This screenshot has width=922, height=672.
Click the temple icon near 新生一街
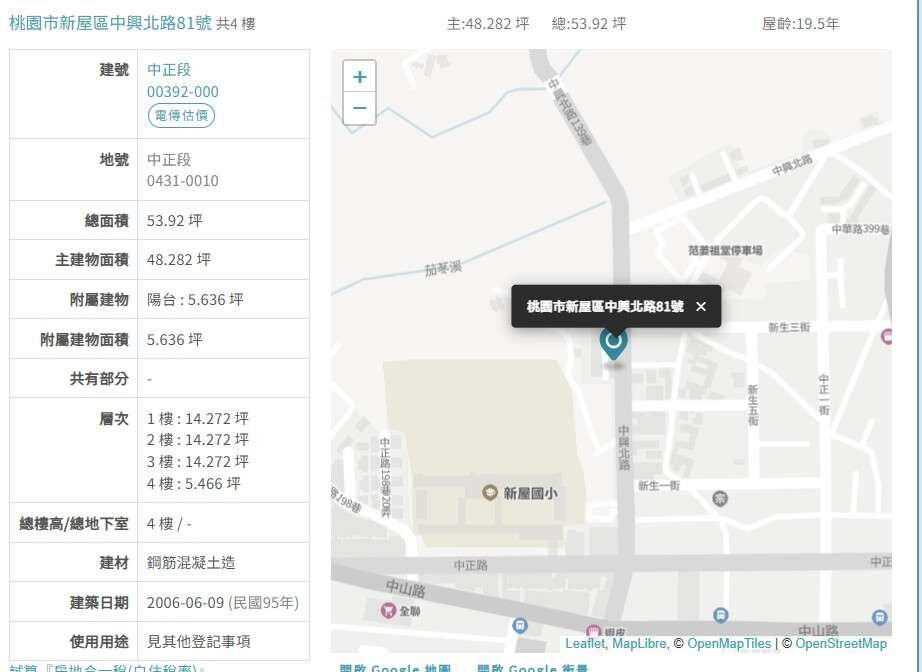tap(720, 498)
